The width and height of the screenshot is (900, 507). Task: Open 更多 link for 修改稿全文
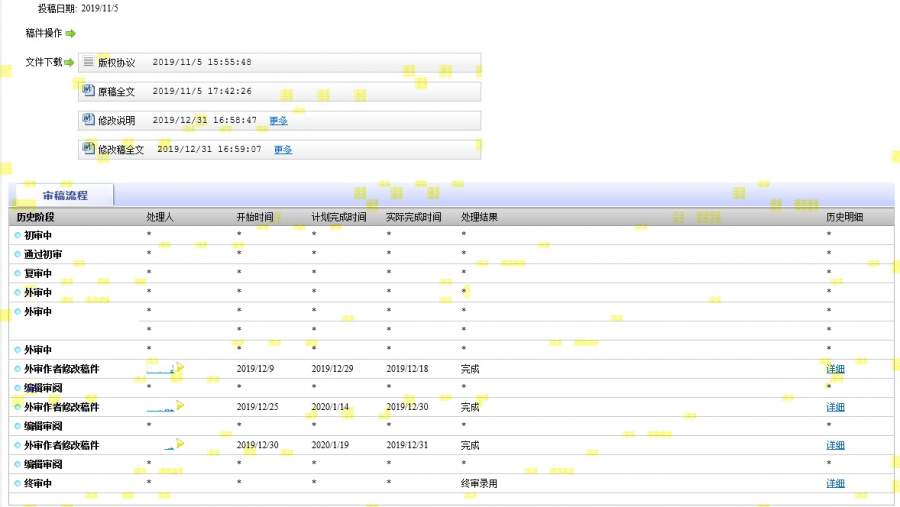283,149
